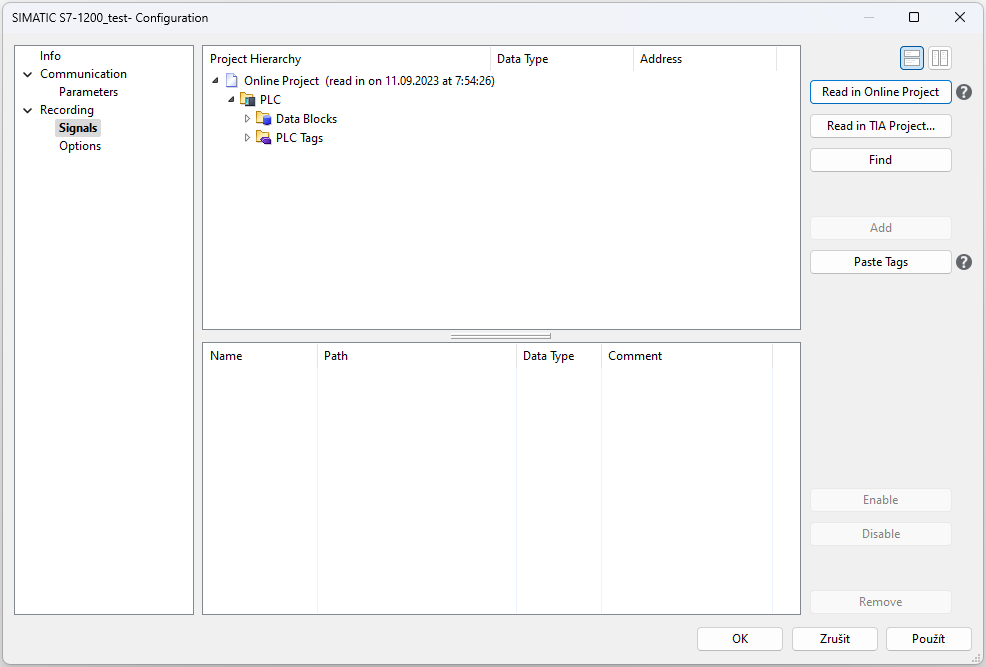Select the Online Project tree row text

pos(369,80)
